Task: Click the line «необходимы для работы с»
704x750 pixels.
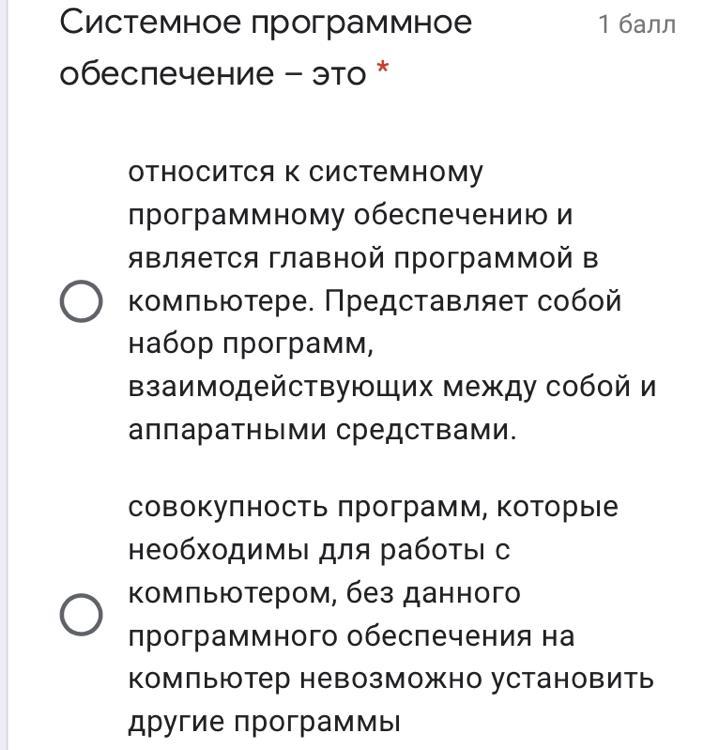Action: click(x=319, y=550)
